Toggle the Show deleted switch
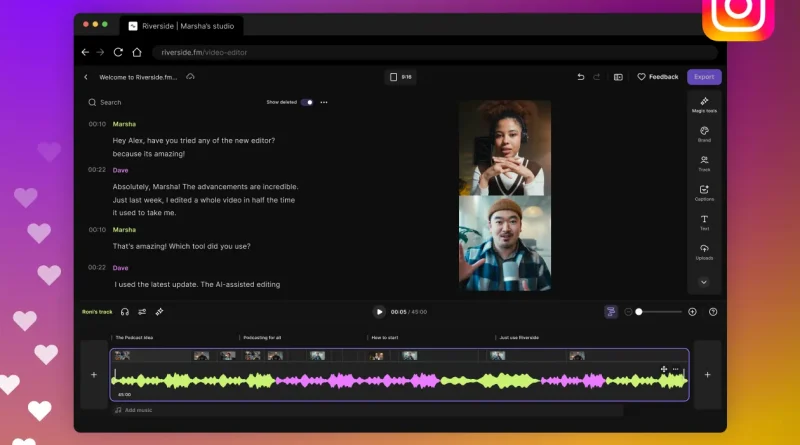800x445 pixels. click(x=307, y=103)
